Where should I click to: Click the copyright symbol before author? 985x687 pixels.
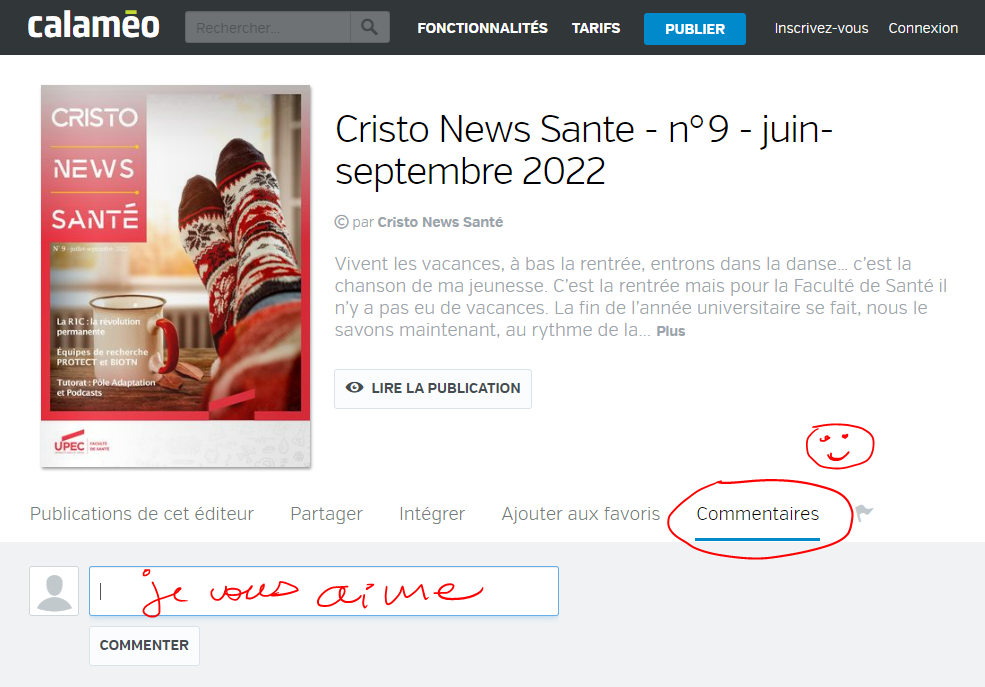click(341, 222)
